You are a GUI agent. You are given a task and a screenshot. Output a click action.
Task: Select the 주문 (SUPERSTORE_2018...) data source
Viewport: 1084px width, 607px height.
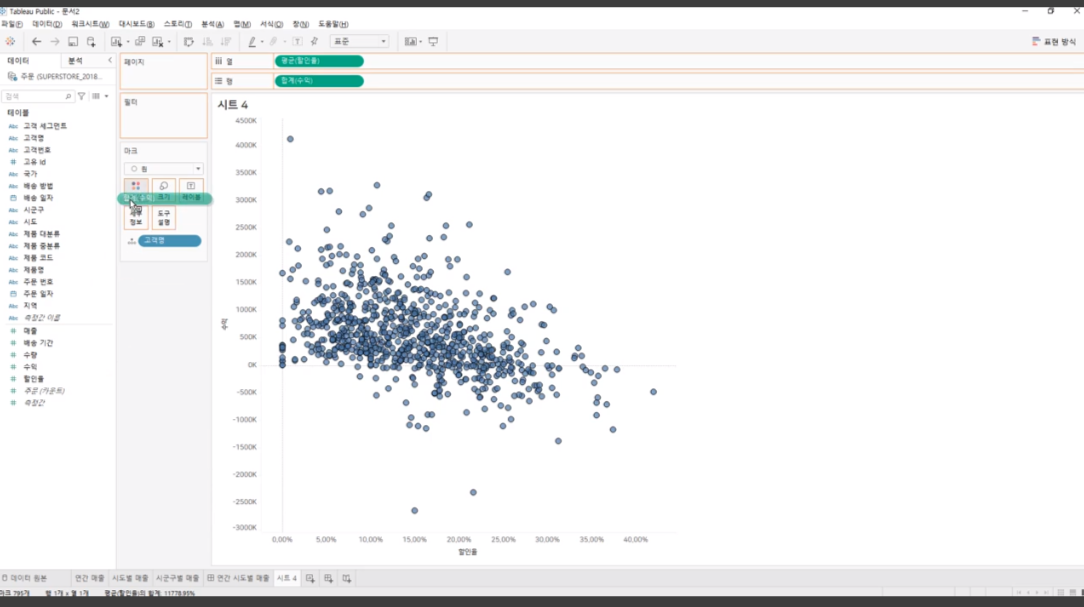(55, 76)
